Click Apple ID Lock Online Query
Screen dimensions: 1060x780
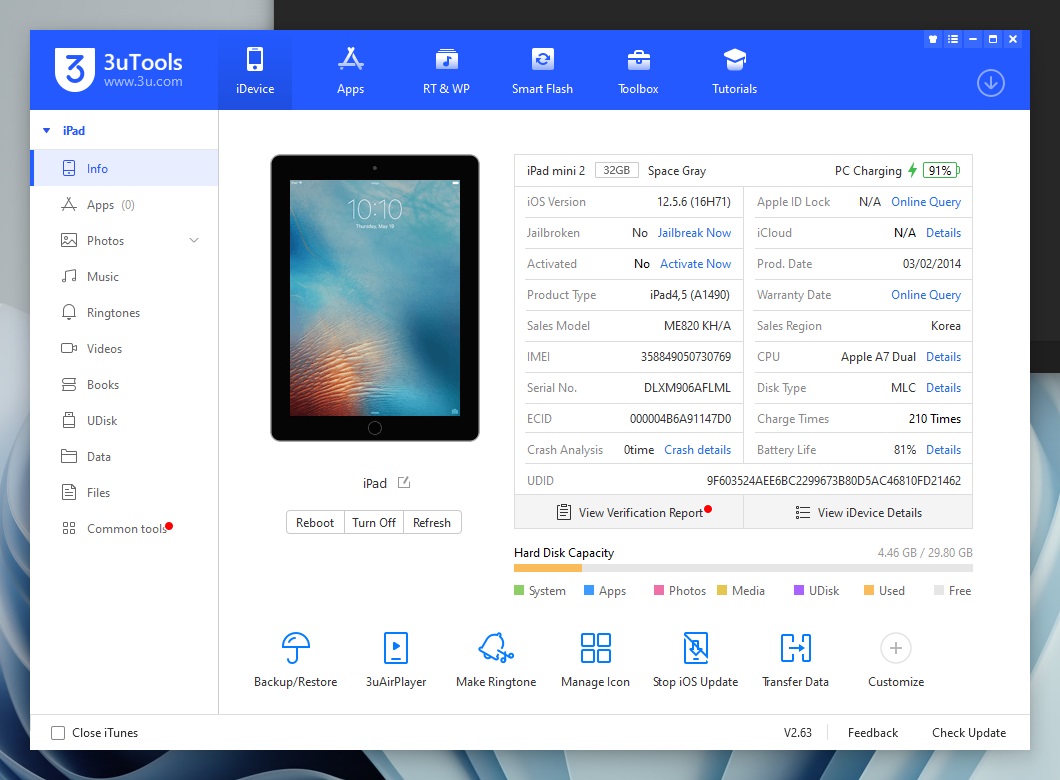pos(926,201)
